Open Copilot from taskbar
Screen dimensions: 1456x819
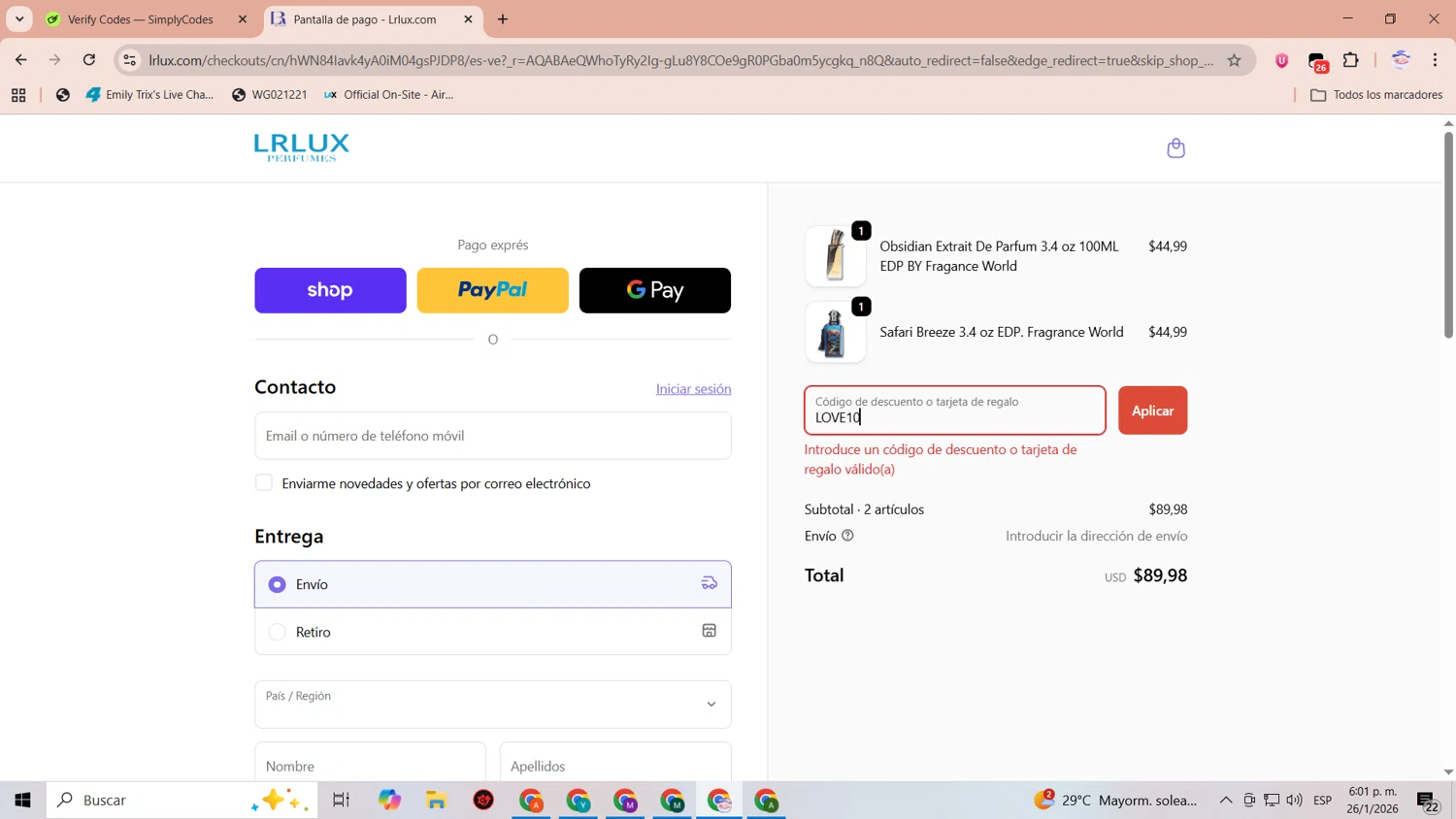389,801
